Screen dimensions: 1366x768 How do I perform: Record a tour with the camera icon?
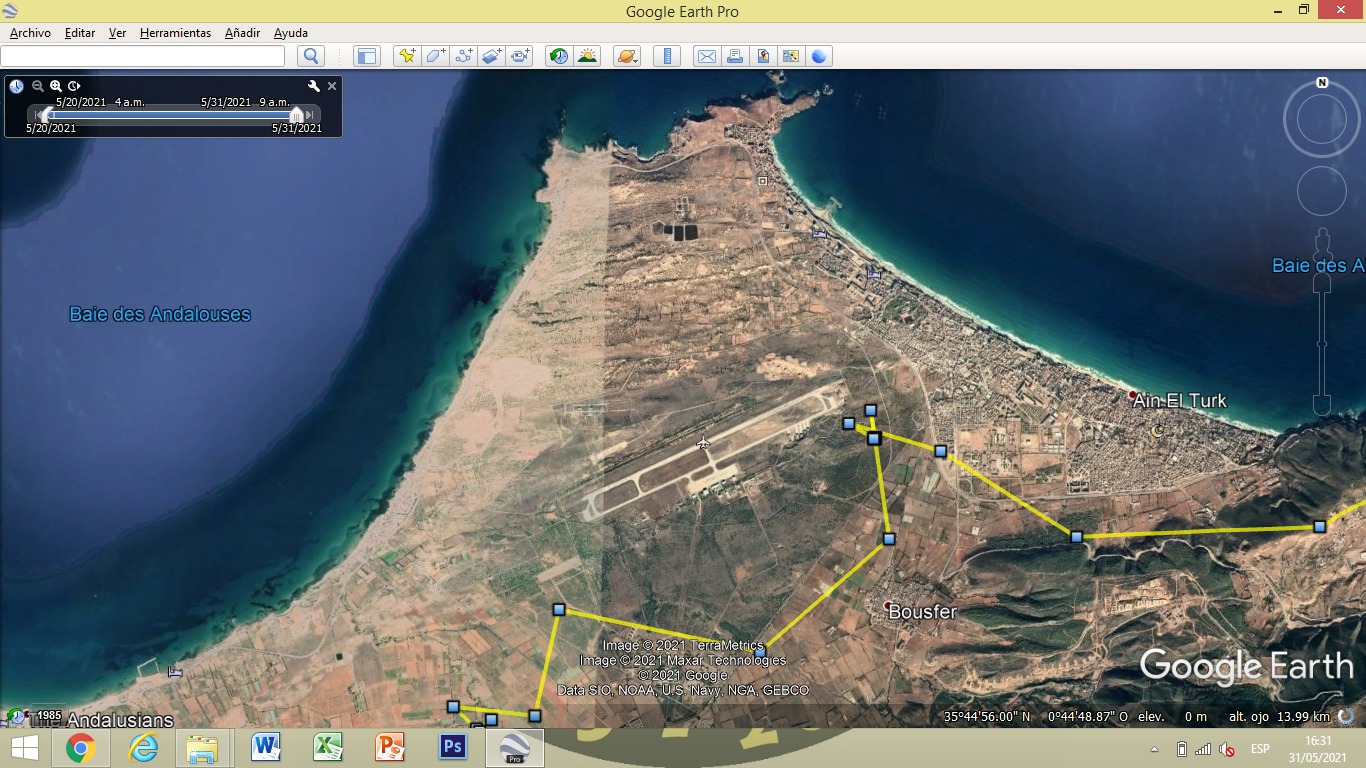(520, 56)
